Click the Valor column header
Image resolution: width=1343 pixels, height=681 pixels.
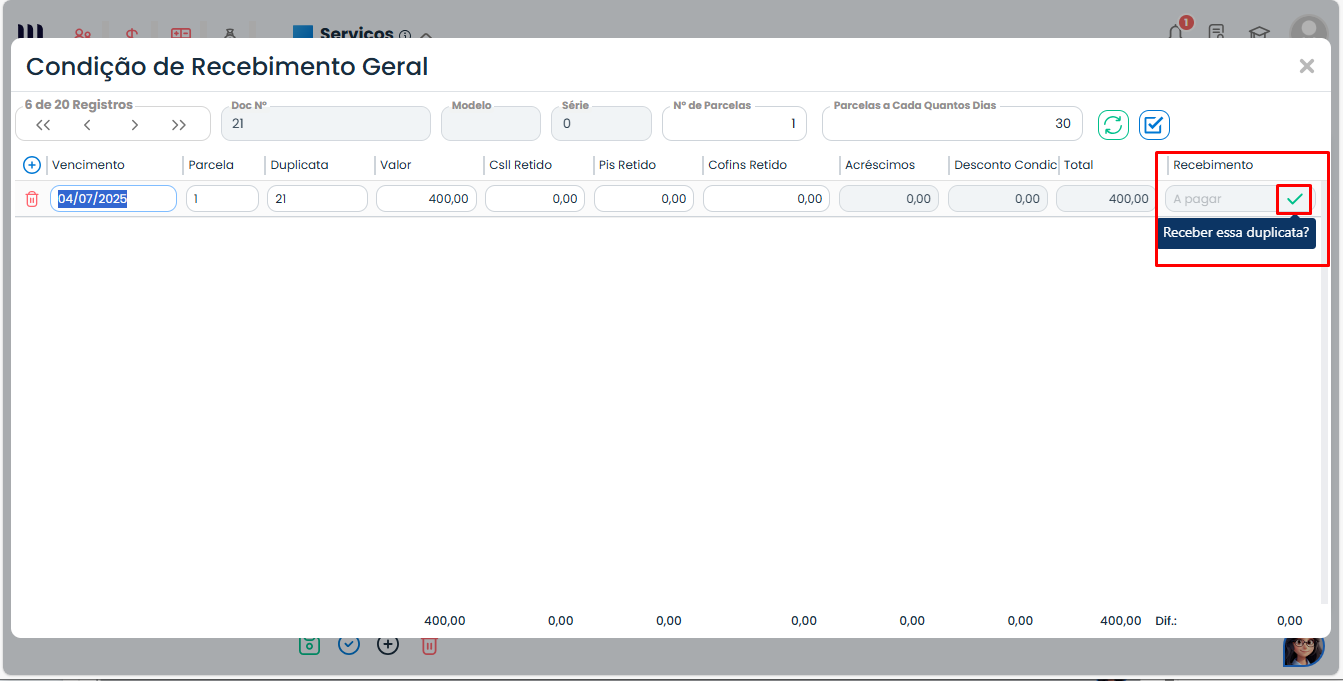pos(395,165)
